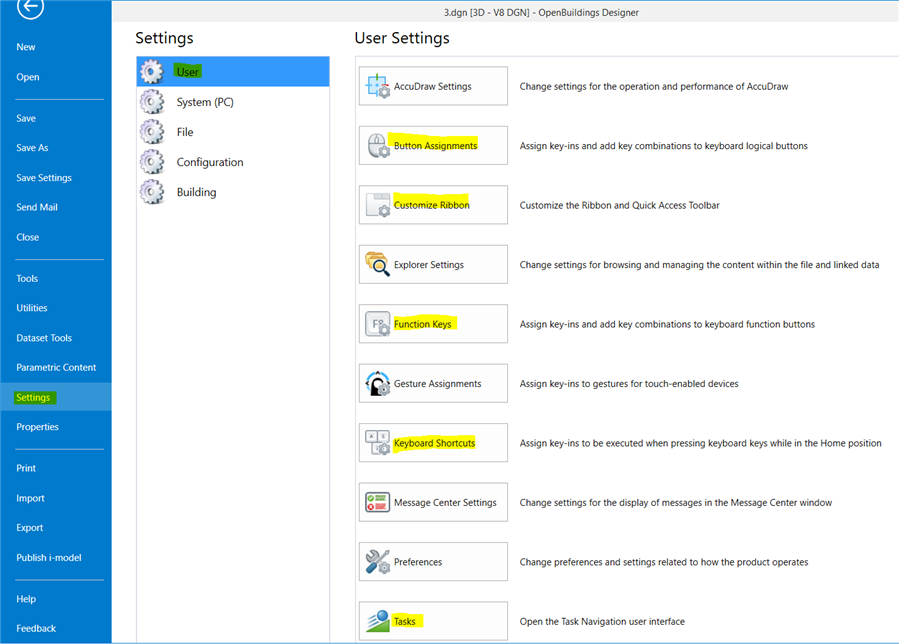
Task: Click text 'Open the Task Navigation user interface'
Action: pyautogui.click(x=602, y=622)
